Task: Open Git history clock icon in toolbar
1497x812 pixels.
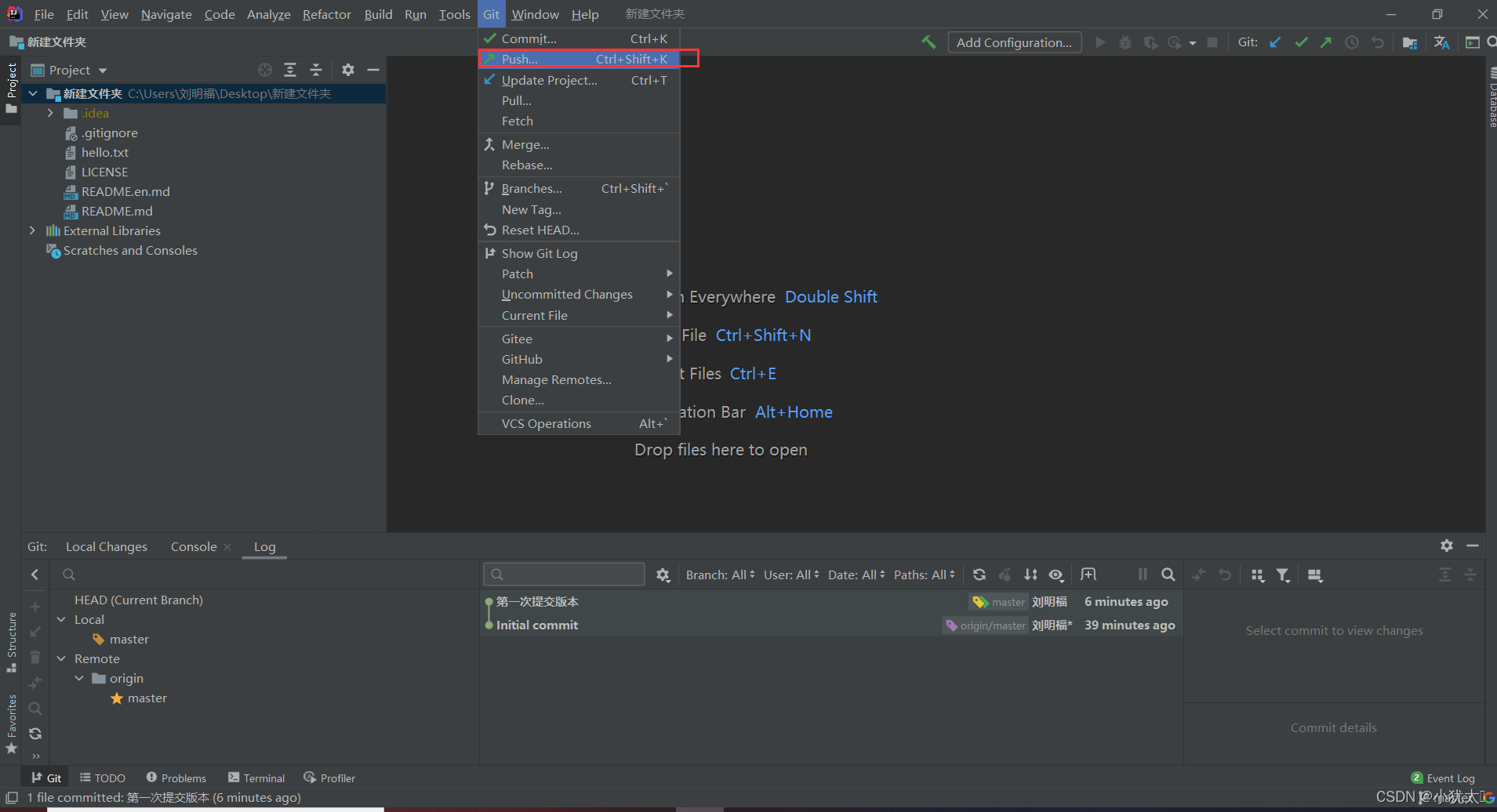Action: tap(1352, 42)
